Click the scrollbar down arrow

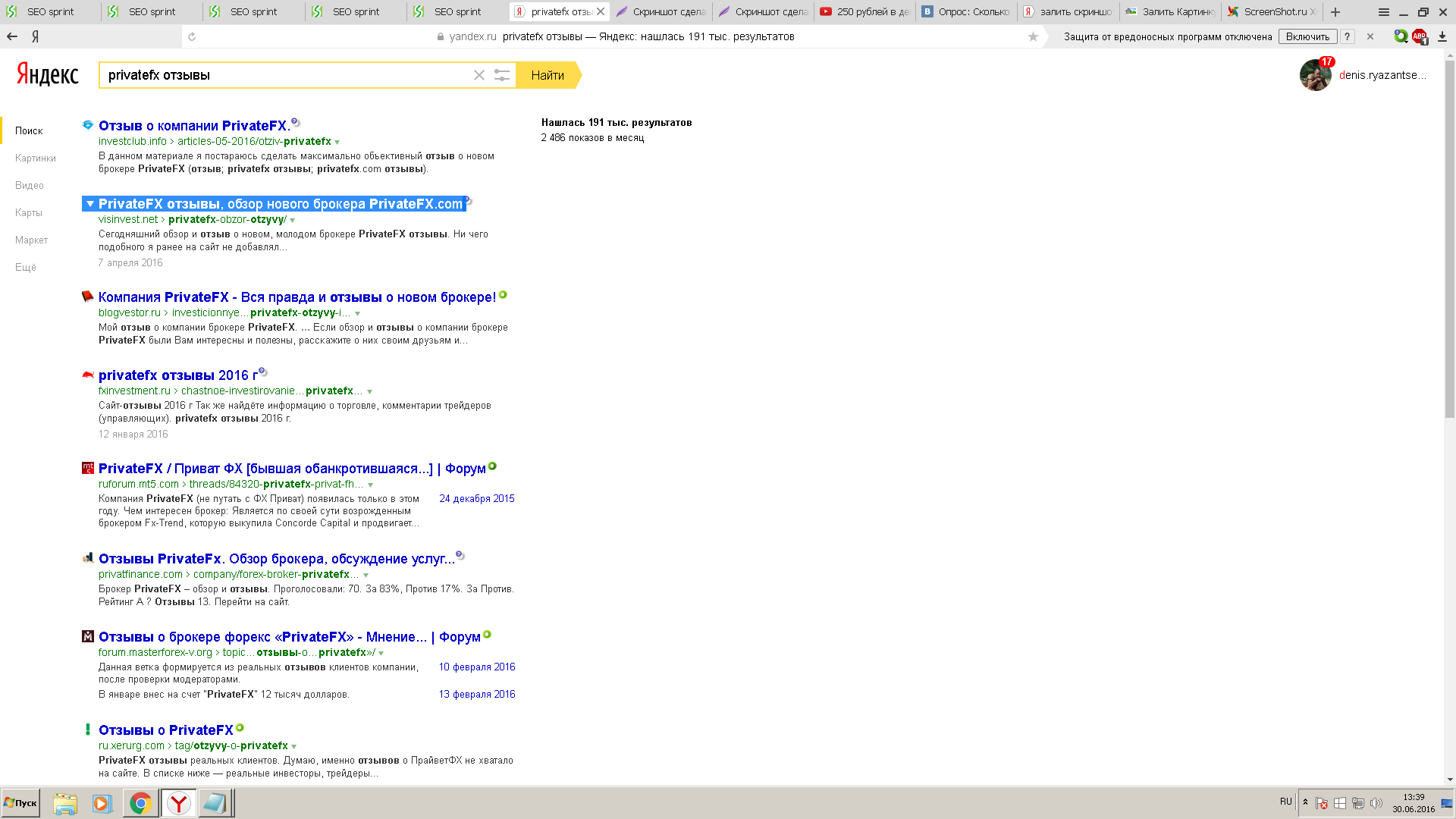tap(1449, 780)
